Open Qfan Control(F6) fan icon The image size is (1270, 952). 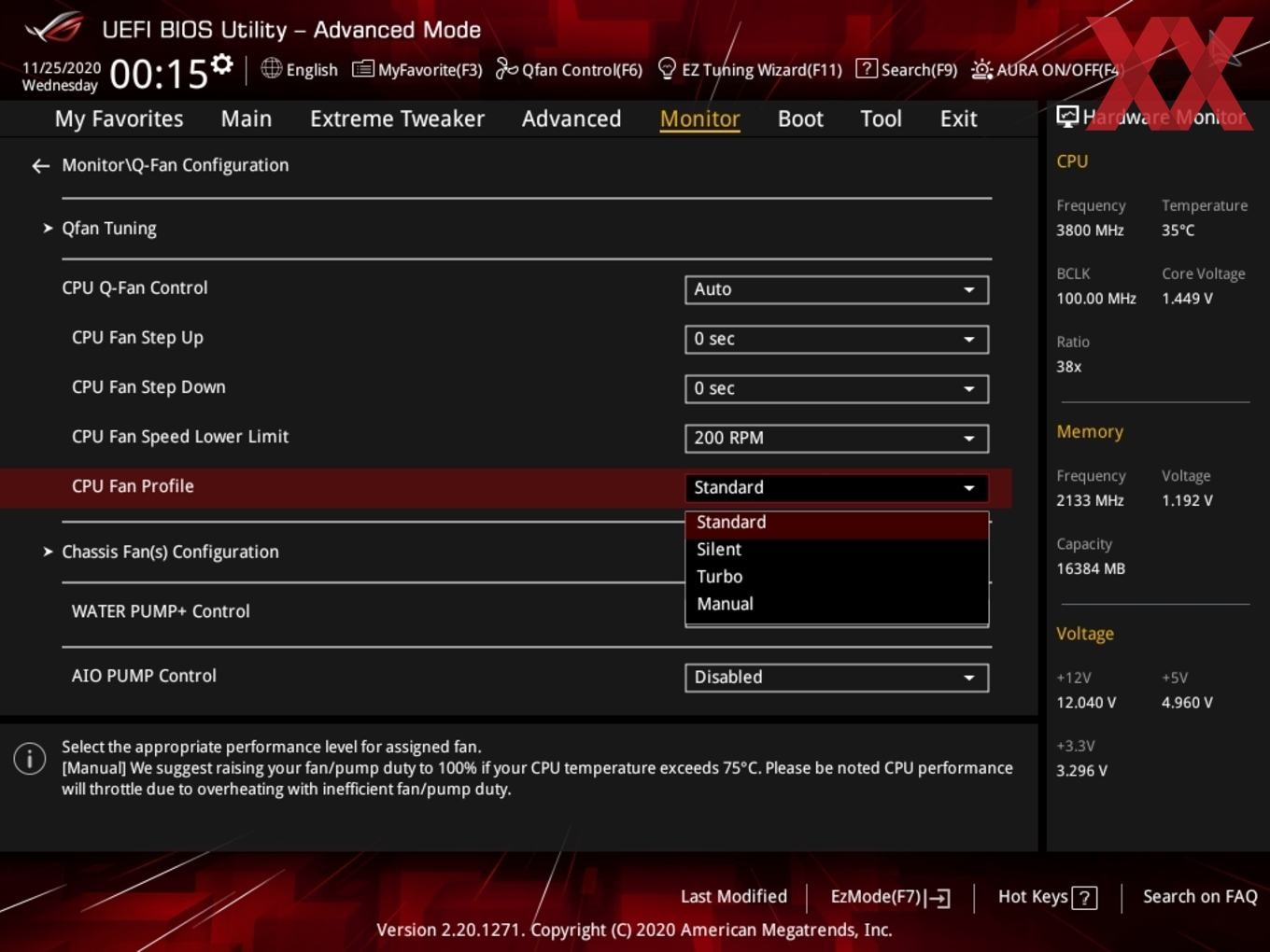pos(506,68)
